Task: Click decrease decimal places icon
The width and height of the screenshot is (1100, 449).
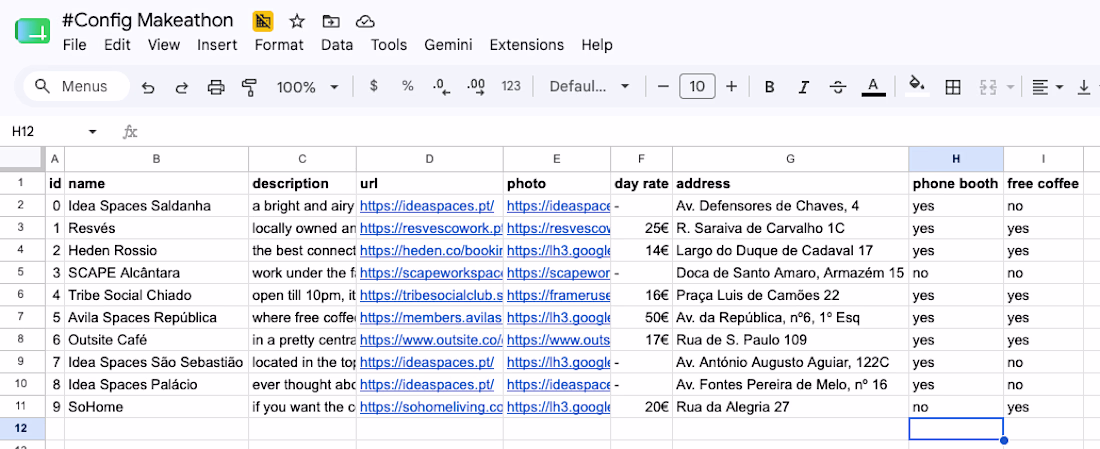Action: (441, 86)
